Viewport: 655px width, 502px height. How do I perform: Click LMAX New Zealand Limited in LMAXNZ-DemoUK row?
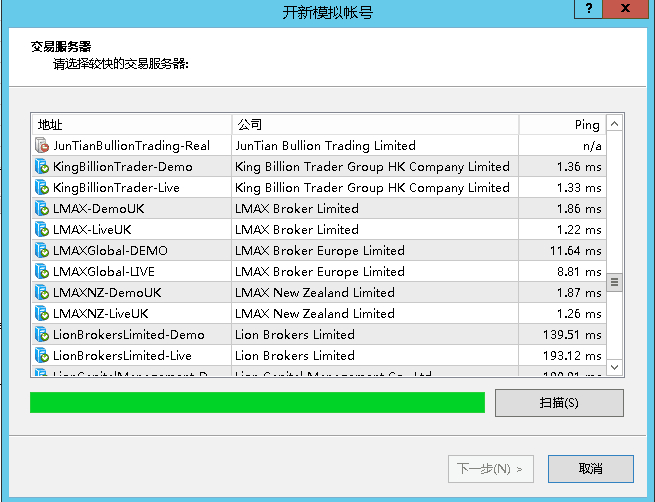point(315,292)
